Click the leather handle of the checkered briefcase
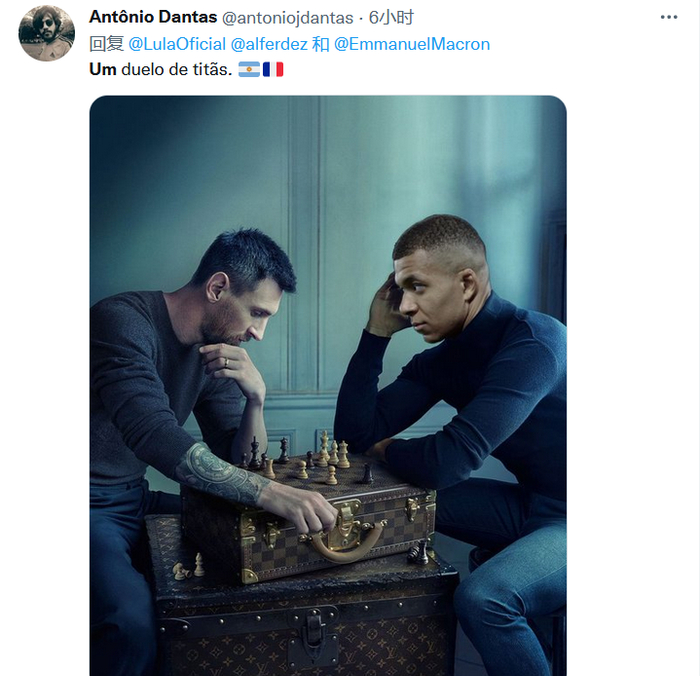This screenshot has width=700, height=676. (x=344, y=546)
